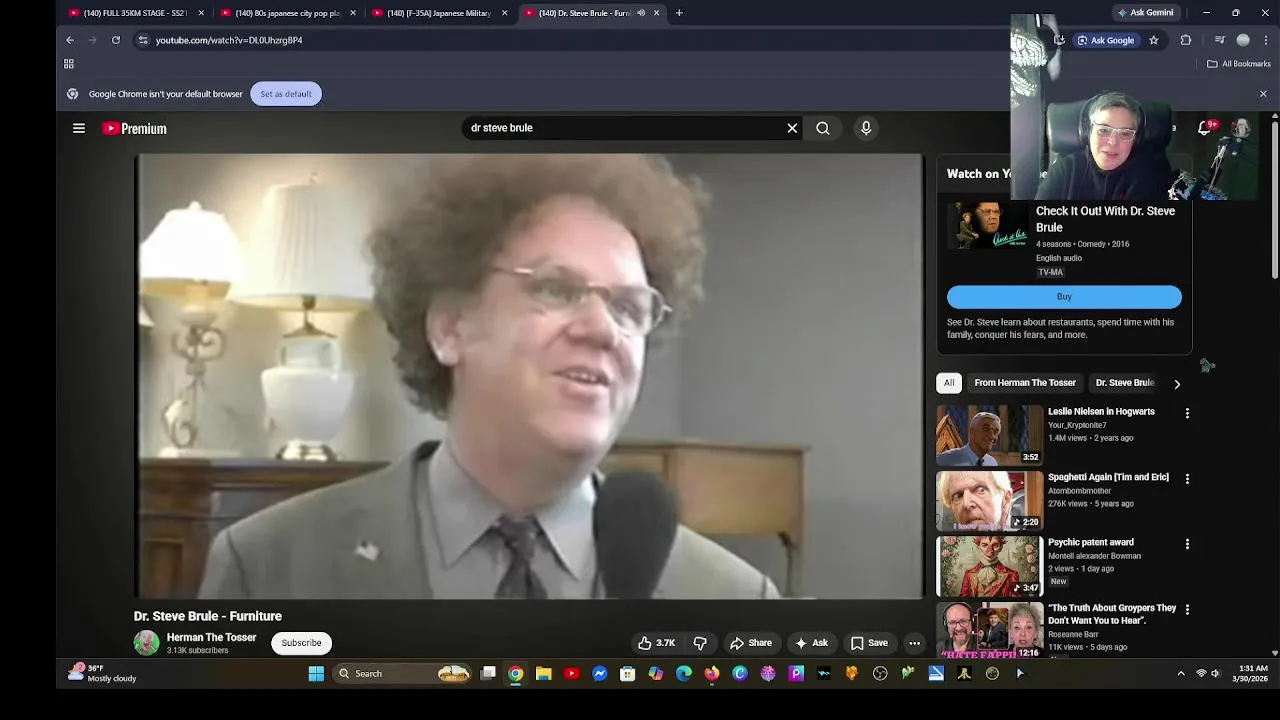The image size is (1280, 720).
Task: Open Chrome profile avatar
Action: click(1243, 40)
